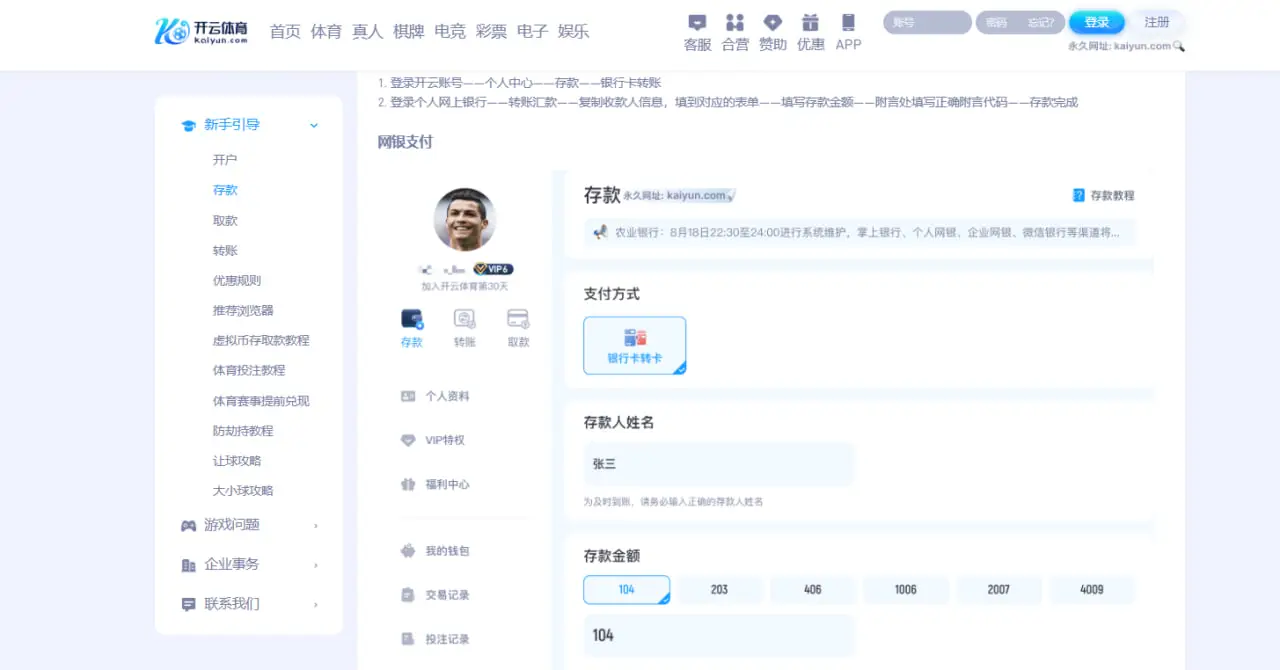
Task: Click the 登录 login button
Action: [1096, 21]
